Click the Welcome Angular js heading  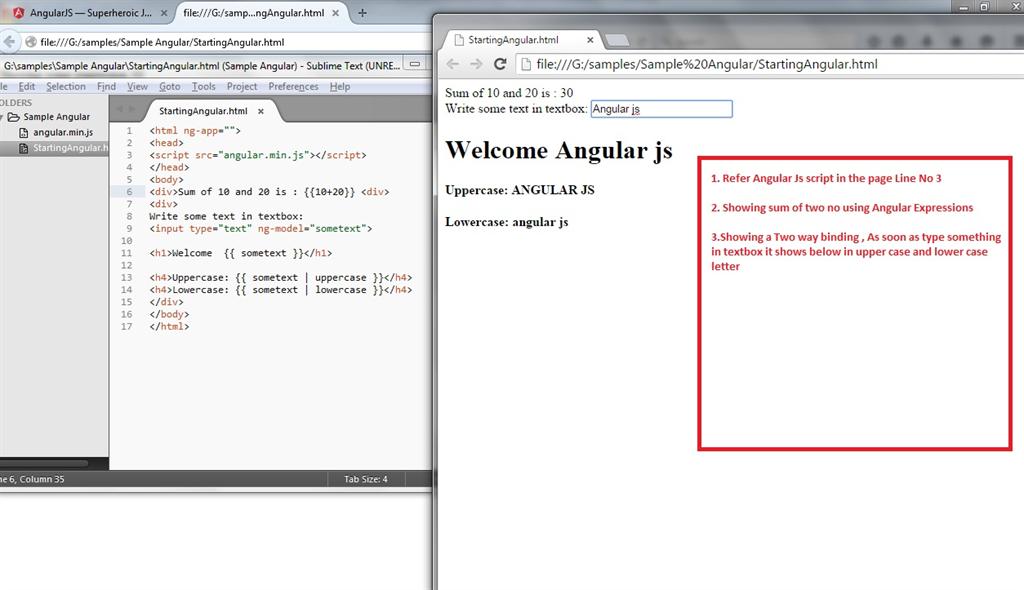click(559, 150)
